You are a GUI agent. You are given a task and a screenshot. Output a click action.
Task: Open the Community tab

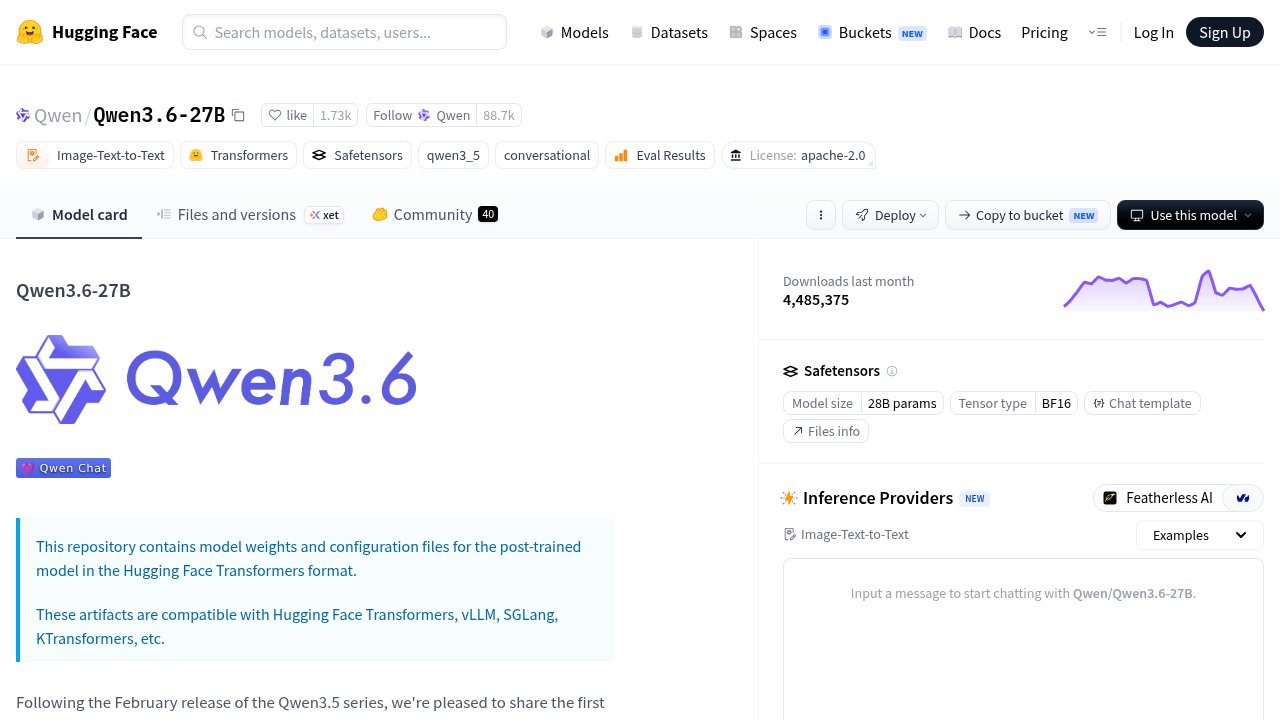tap(434, 214)
